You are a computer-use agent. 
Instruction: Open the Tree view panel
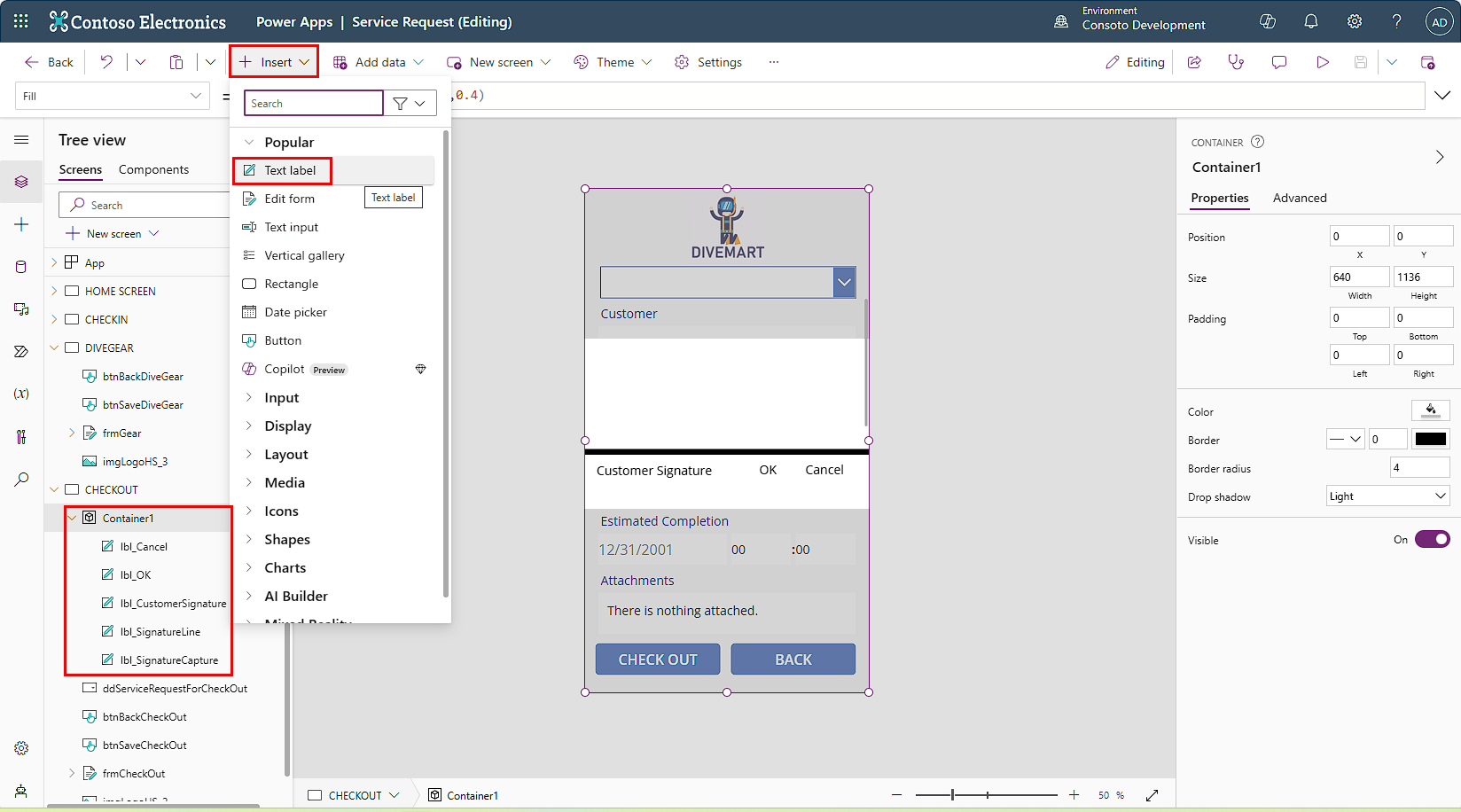pos(21,181)
